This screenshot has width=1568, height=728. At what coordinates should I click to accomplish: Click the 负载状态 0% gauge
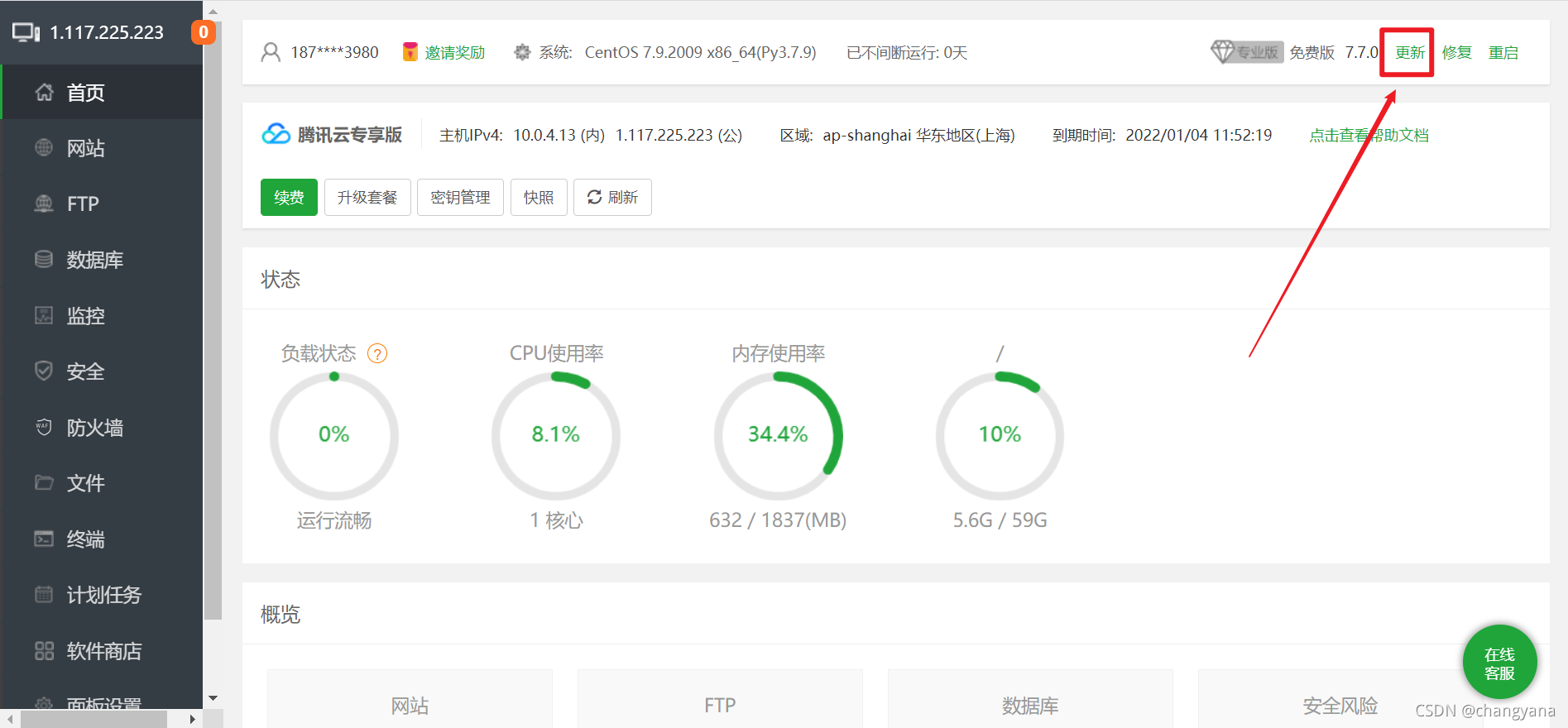tap(334, 435)
